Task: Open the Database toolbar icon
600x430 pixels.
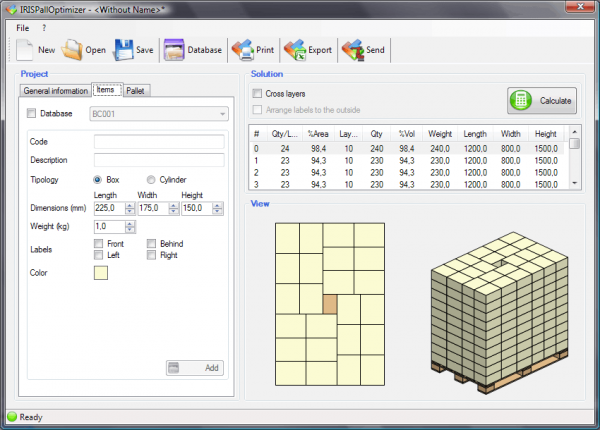Action: click(174, 48)
